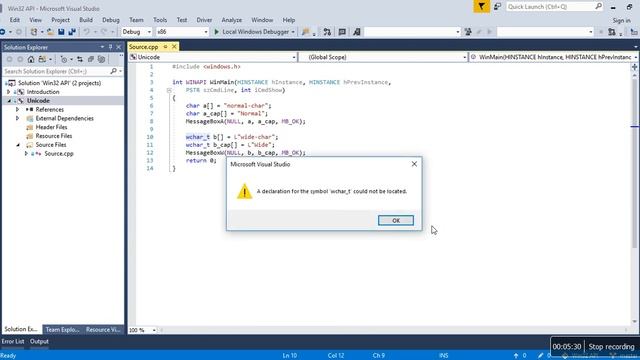The image size is (640, 360).
Task: Click the Save toolbar icon
Action: [61, 32]
